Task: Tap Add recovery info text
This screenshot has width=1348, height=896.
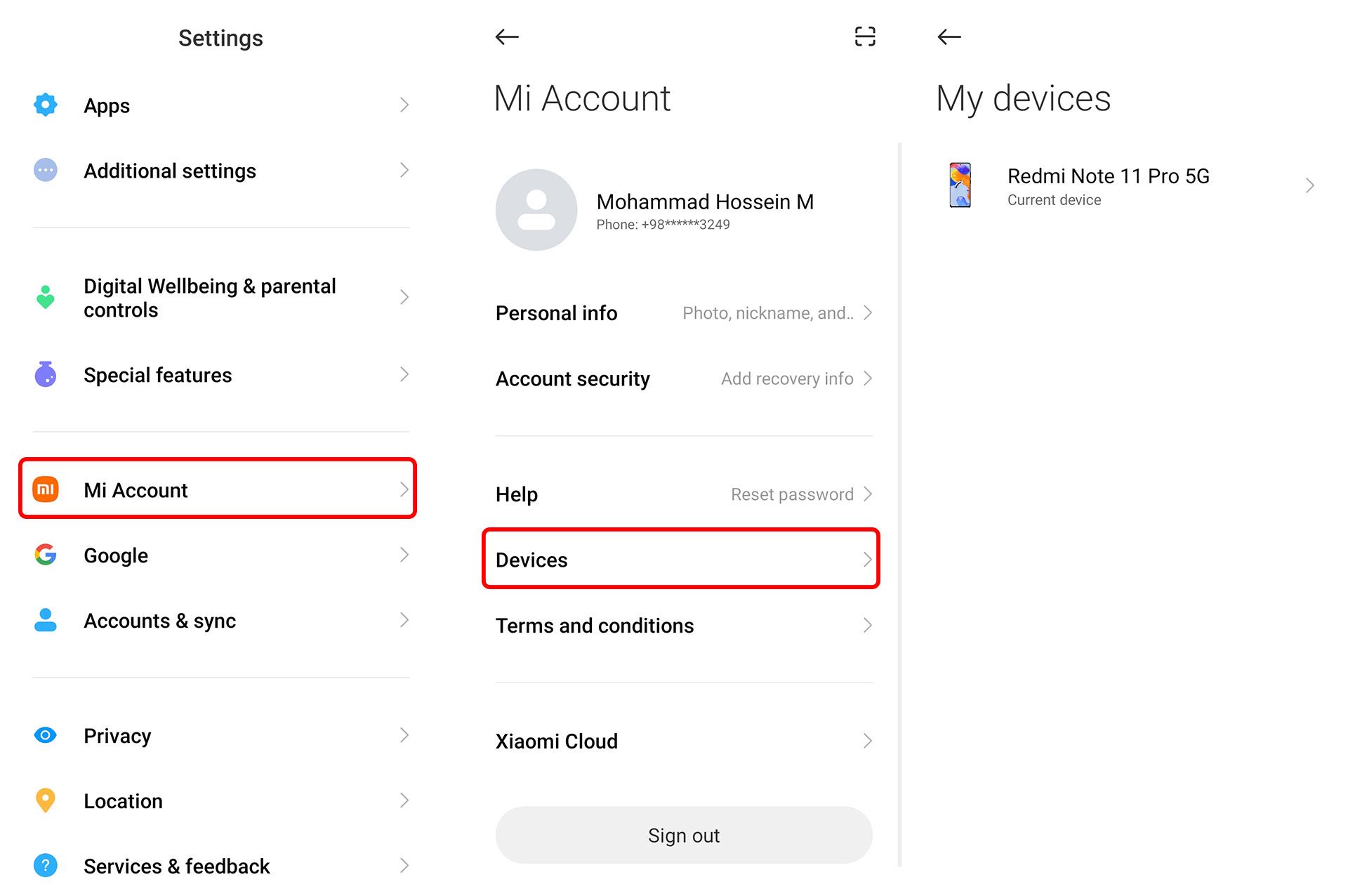Action: tap(787, 379)
